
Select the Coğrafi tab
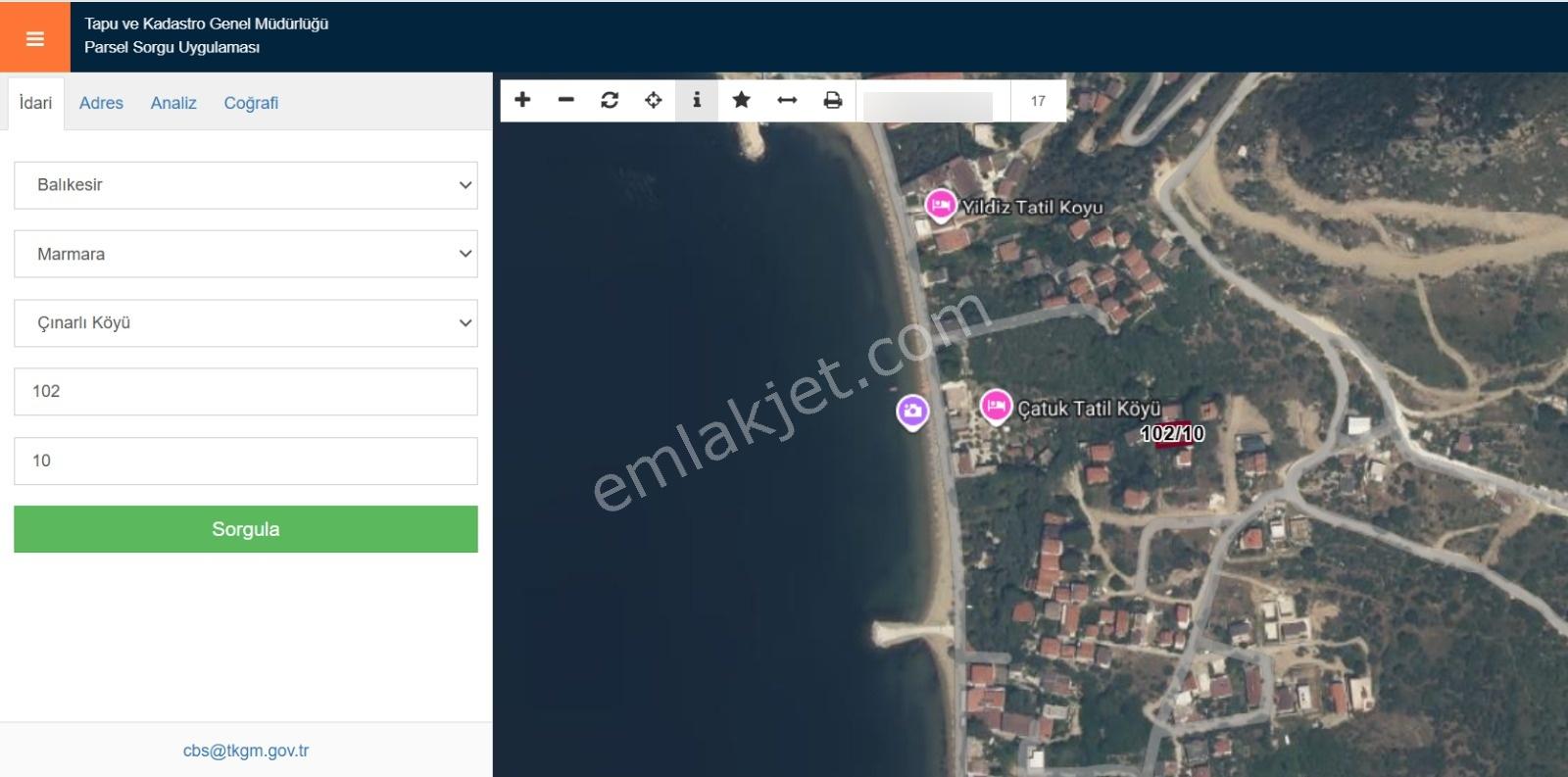point(251,103)
